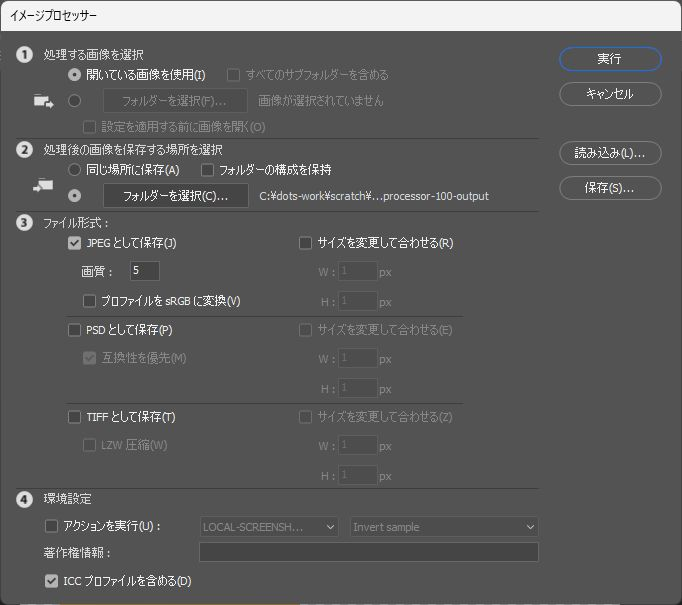Click the 保存(S)... button
The image size is (682, 605).
pos(610,188)
